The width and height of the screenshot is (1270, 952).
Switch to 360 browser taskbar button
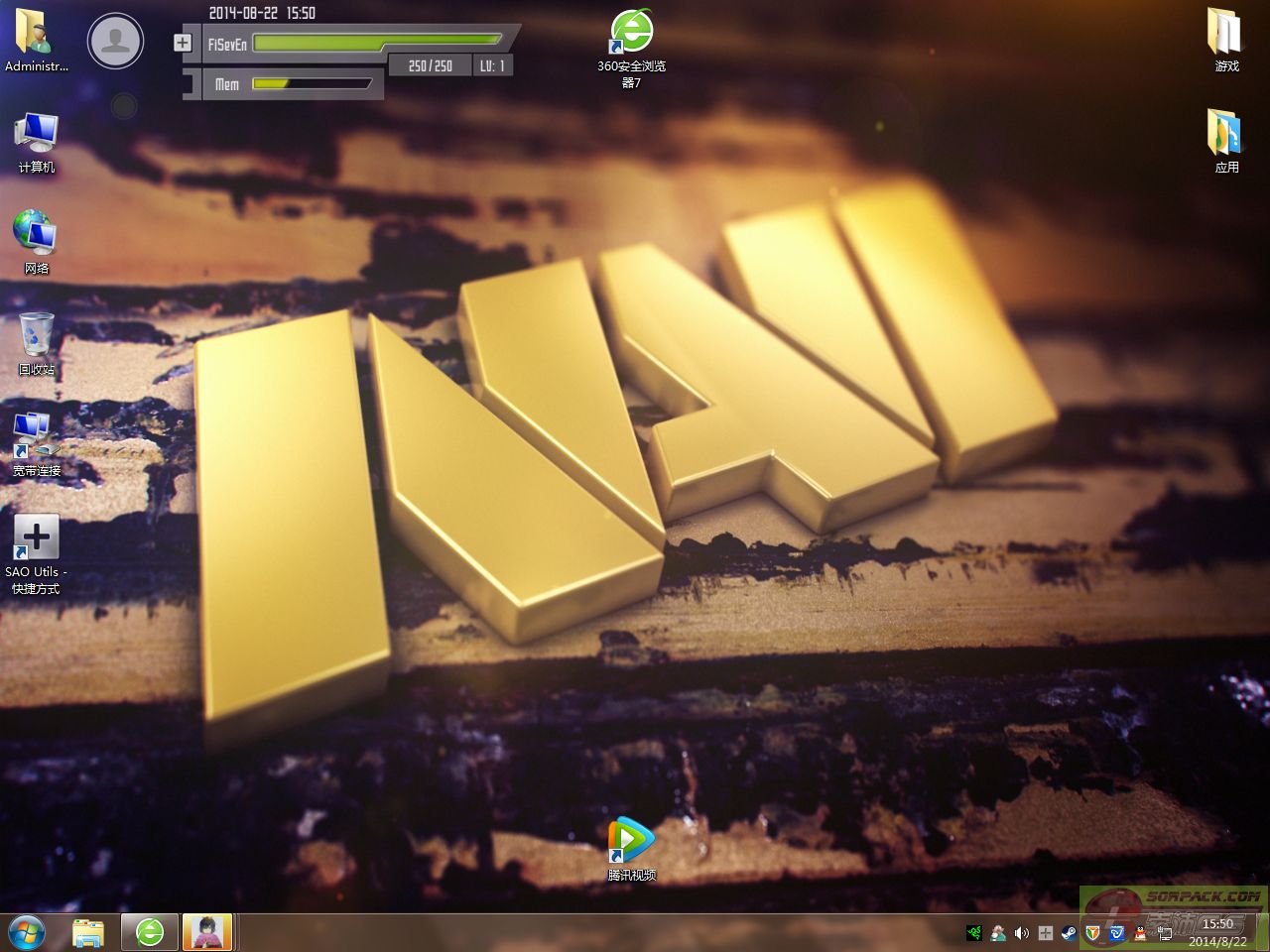[150, 933]
